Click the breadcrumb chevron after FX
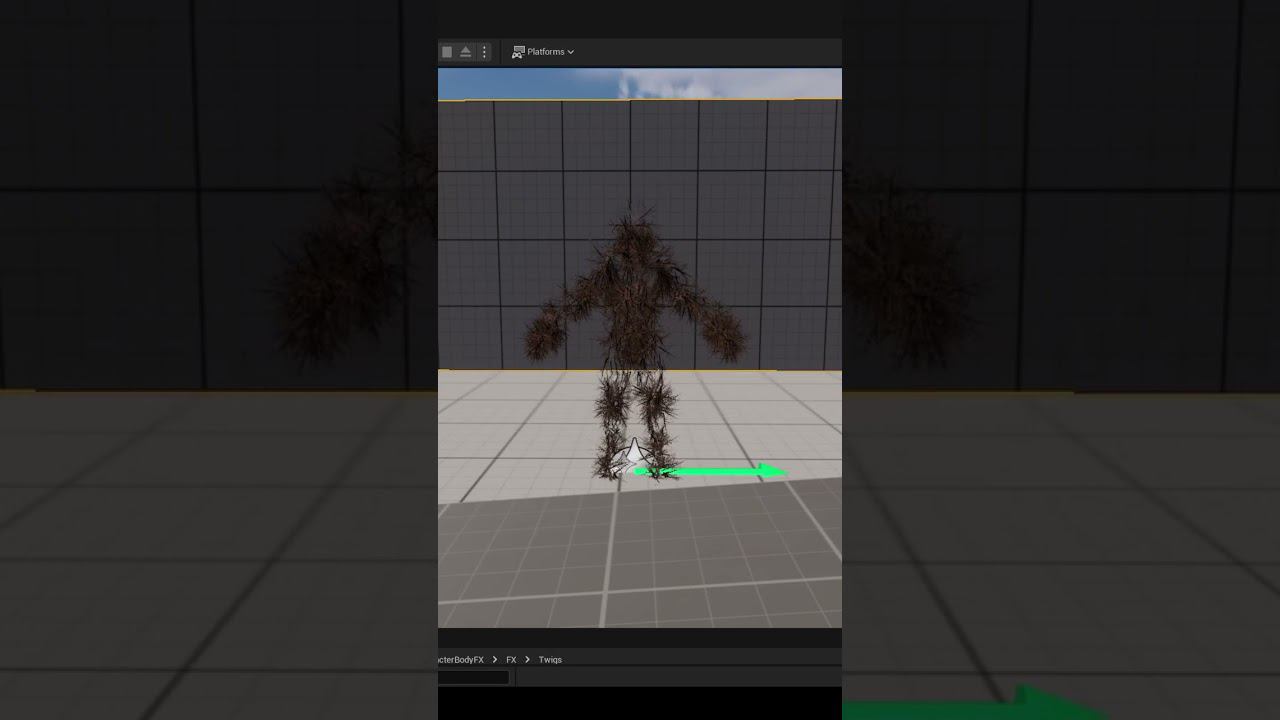Viewport: 1280px width, 720px height. point(527,660)
